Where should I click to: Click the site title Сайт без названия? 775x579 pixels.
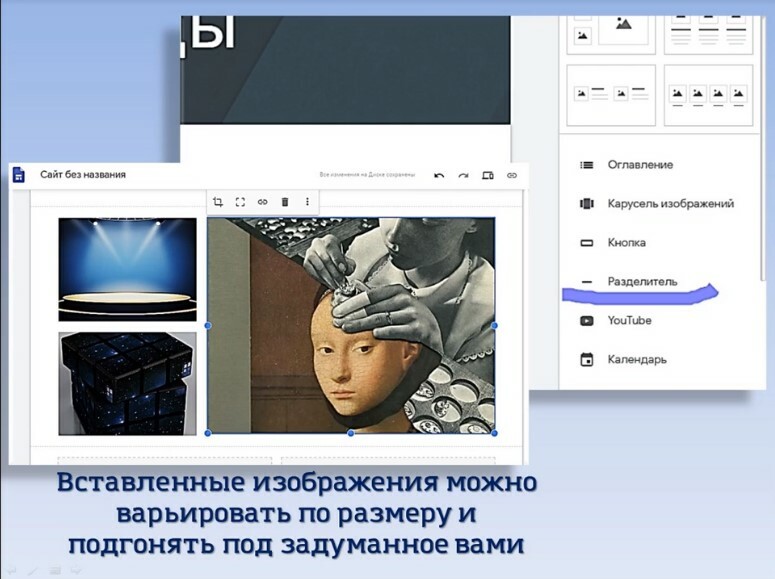tap(83, 175)
